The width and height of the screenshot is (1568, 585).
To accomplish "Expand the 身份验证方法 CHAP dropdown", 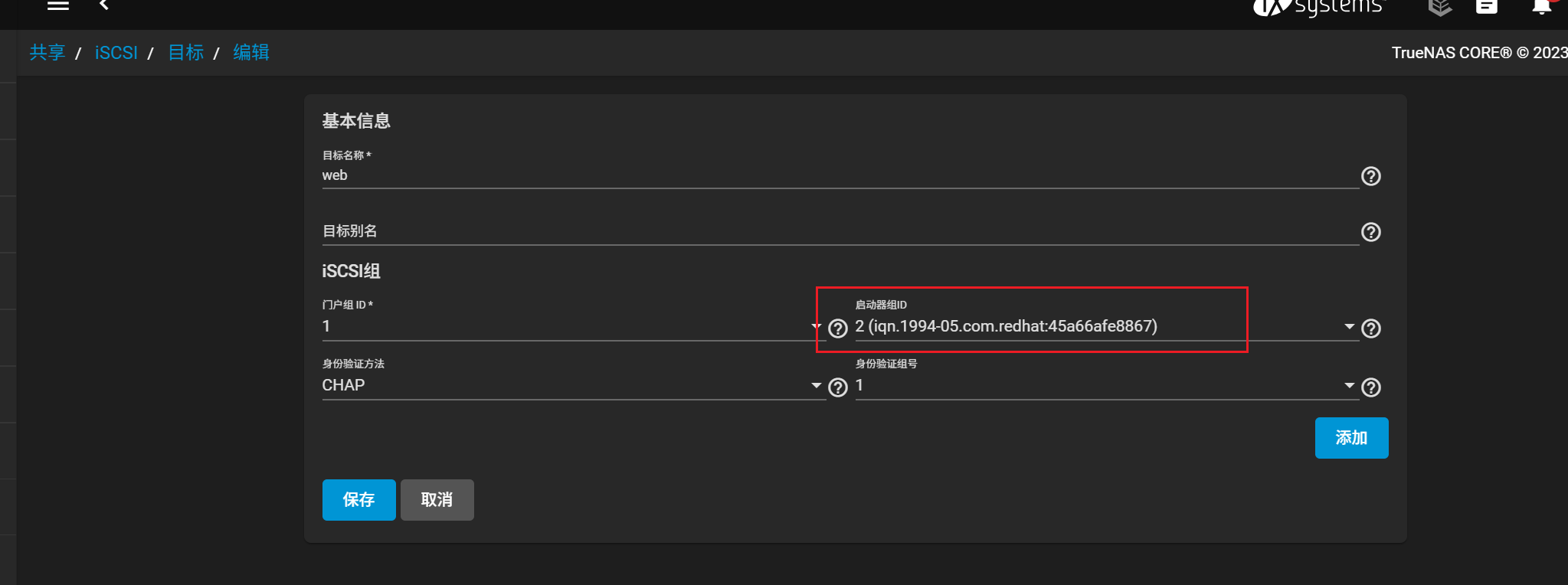I will pos(816,386).
